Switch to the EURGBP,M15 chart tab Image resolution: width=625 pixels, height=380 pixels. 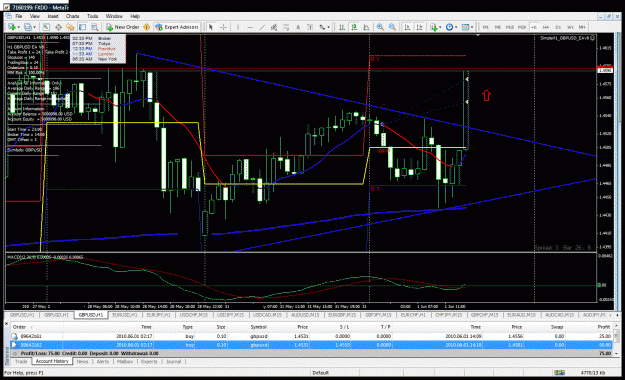[342, 315]
